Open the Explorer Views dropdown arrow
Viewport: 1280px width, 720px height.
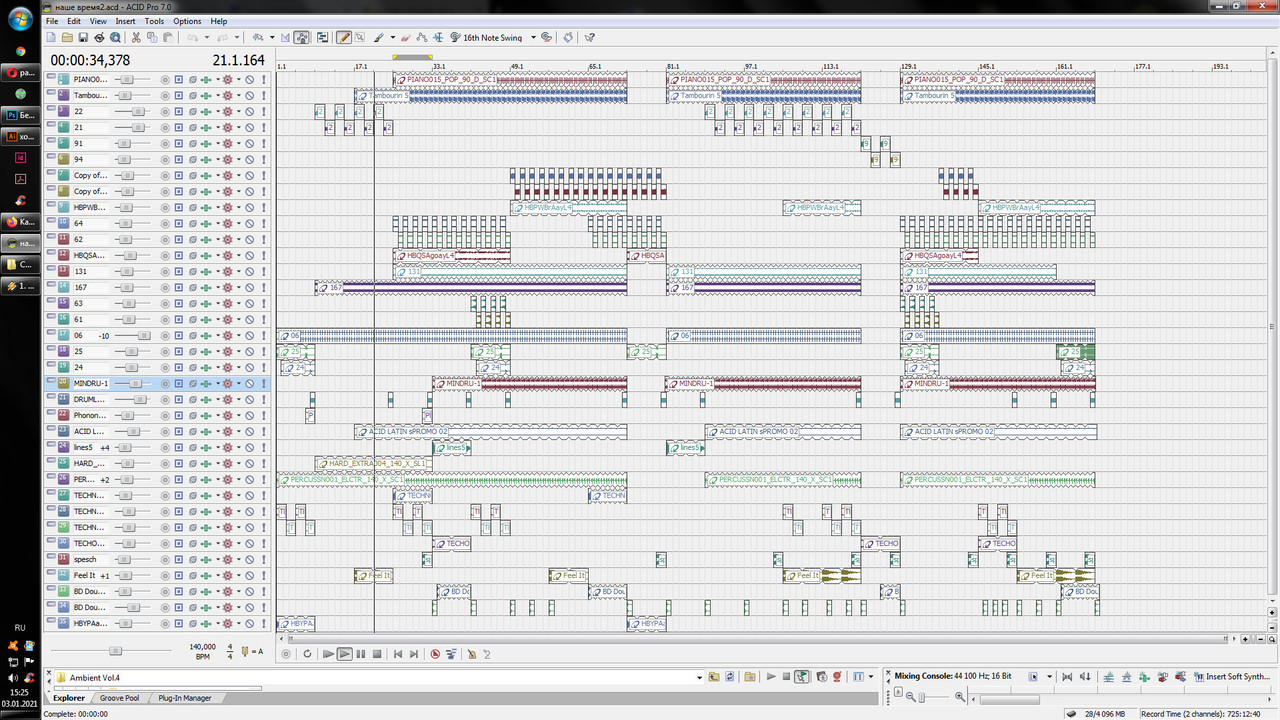(871, 677)
